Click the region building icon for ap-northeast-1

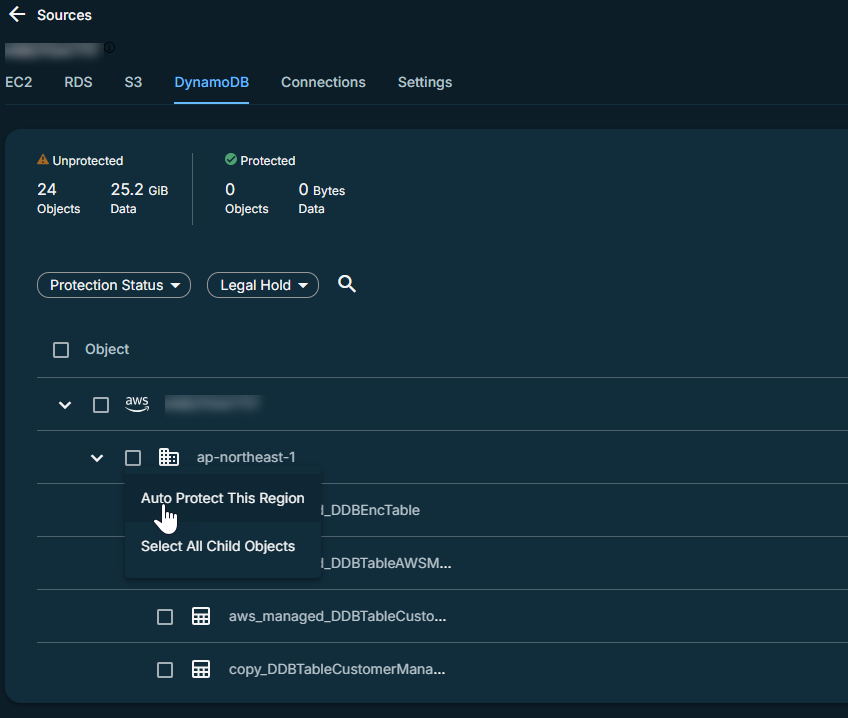(169, 457)
